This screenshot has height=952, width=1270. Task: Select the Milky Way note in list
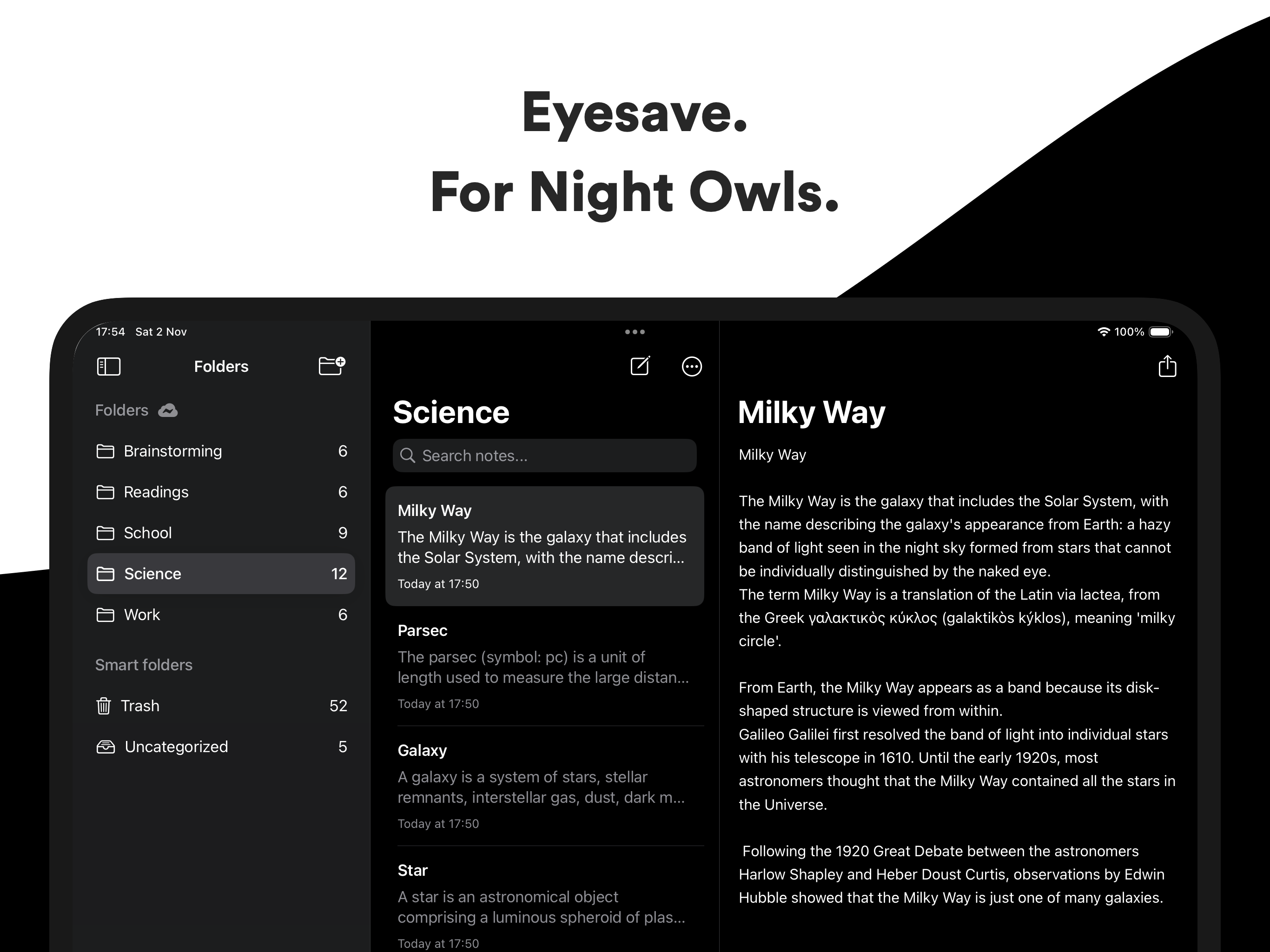tap(544, 546)
